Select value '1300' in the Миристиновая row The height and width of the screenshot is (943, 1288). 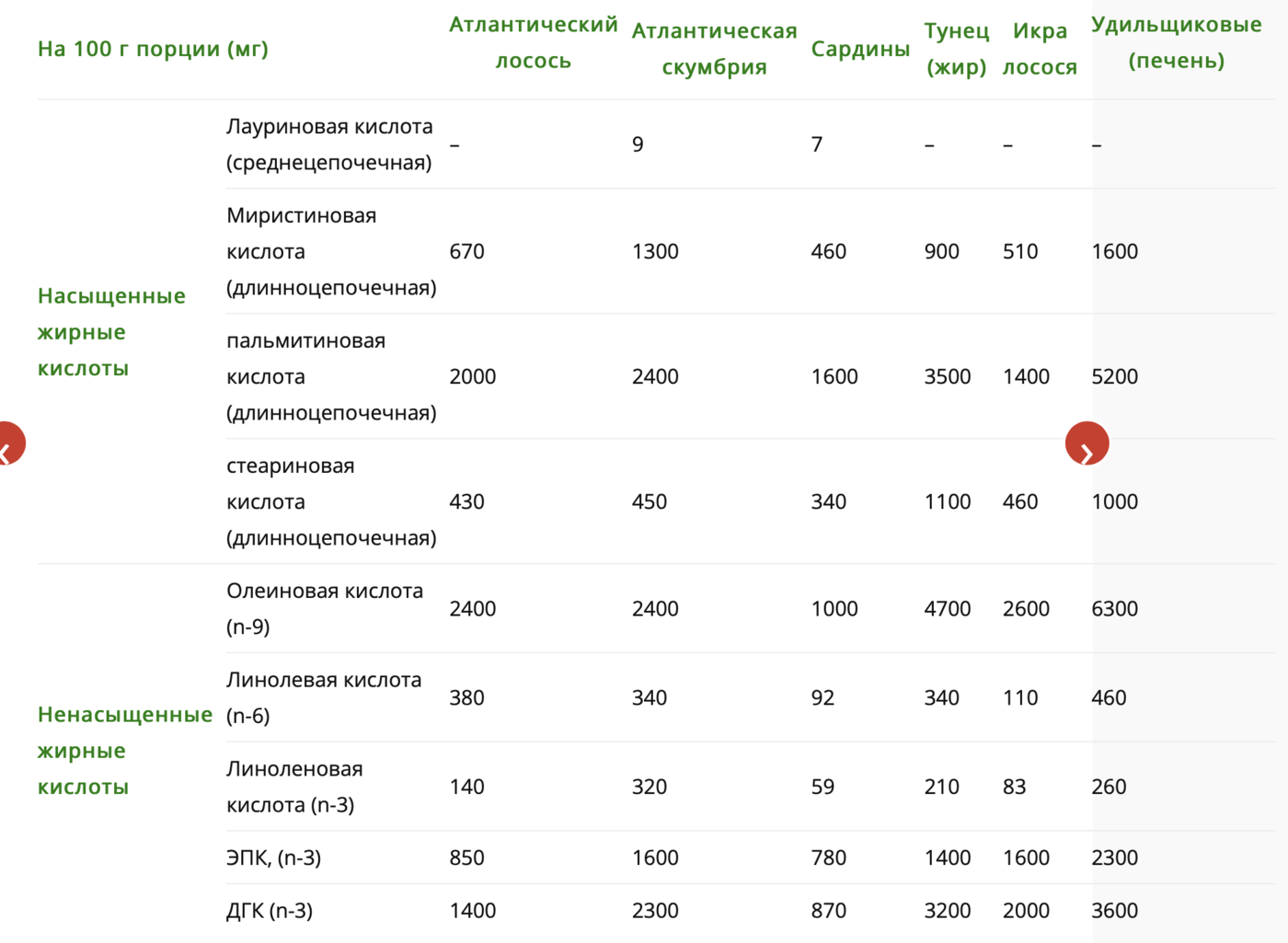coord(655,251)
